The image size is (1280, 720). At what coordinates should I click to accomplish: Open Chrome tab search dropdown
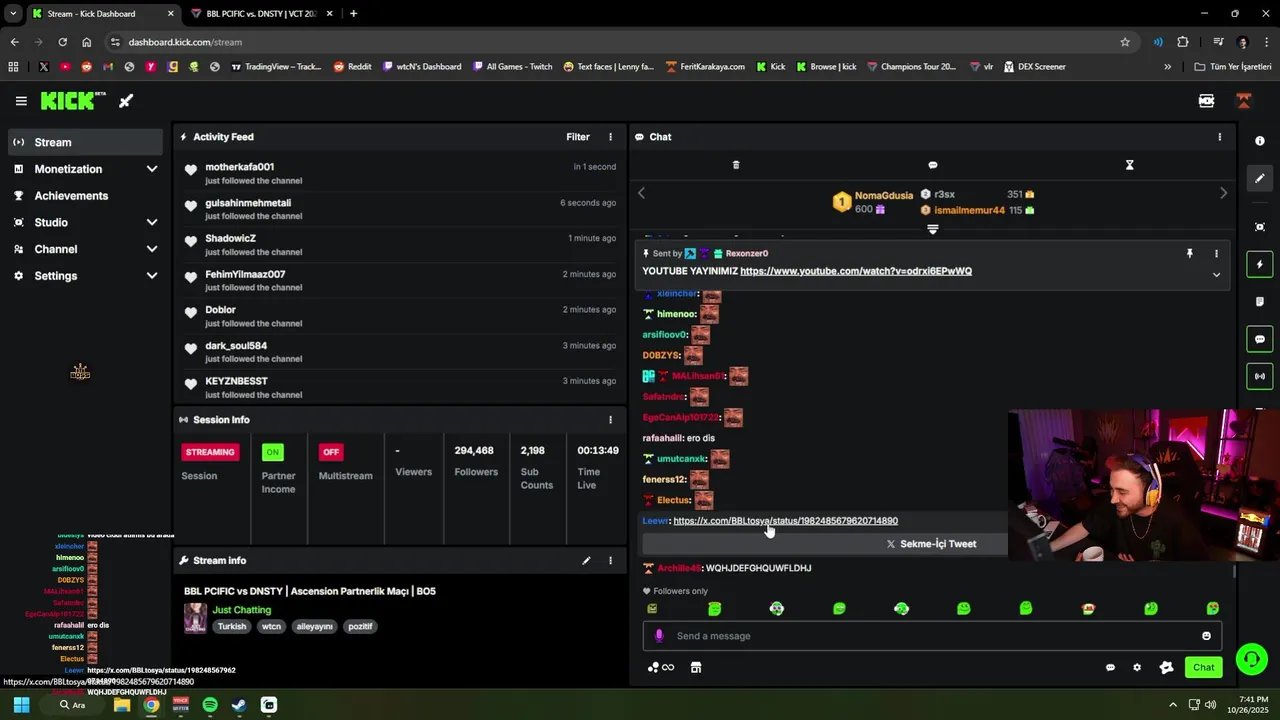pos(13,13)
